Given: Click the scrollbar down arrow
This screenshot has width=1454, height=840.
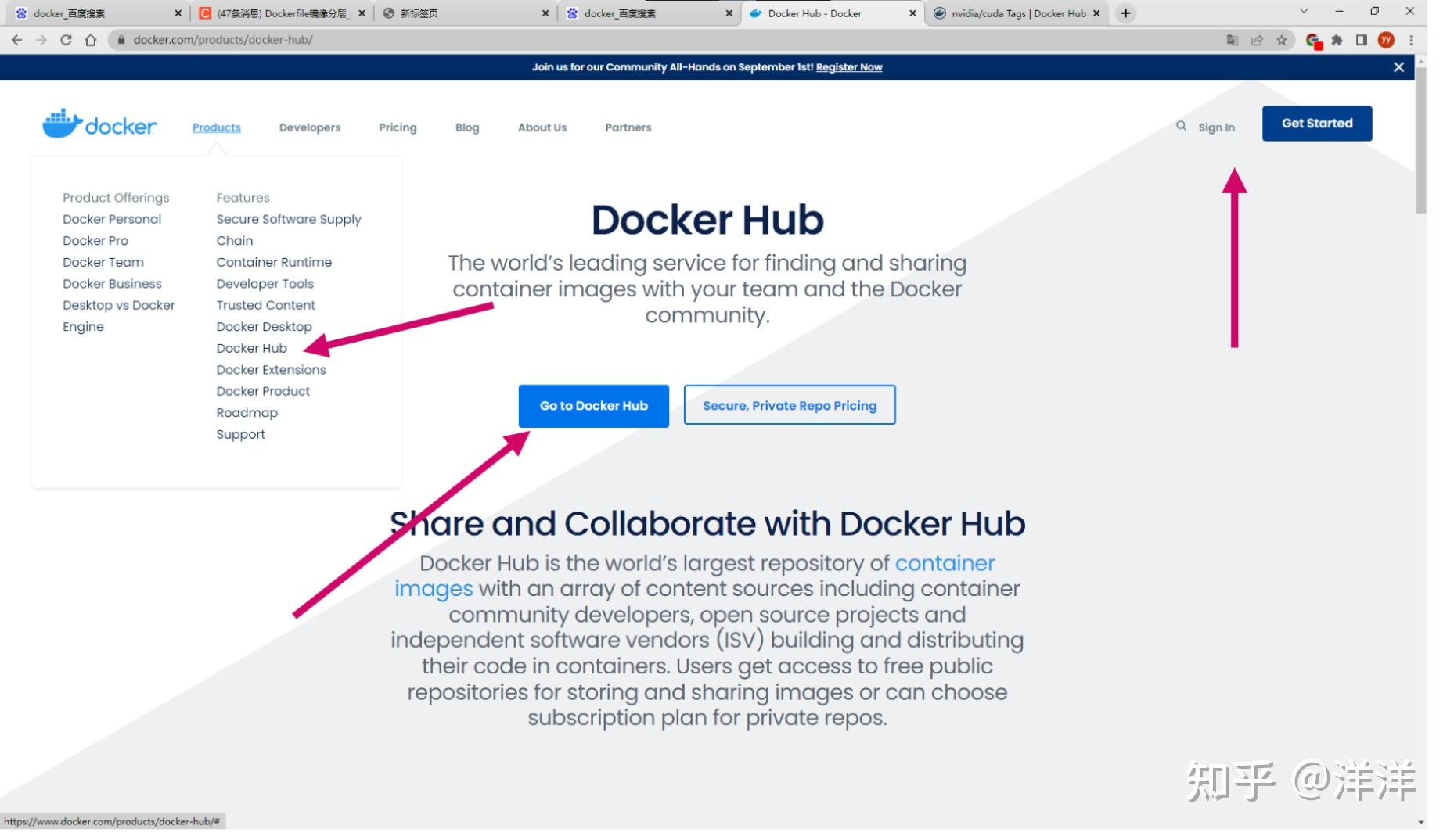Looking at the screenshot, I should point(1420,823).
